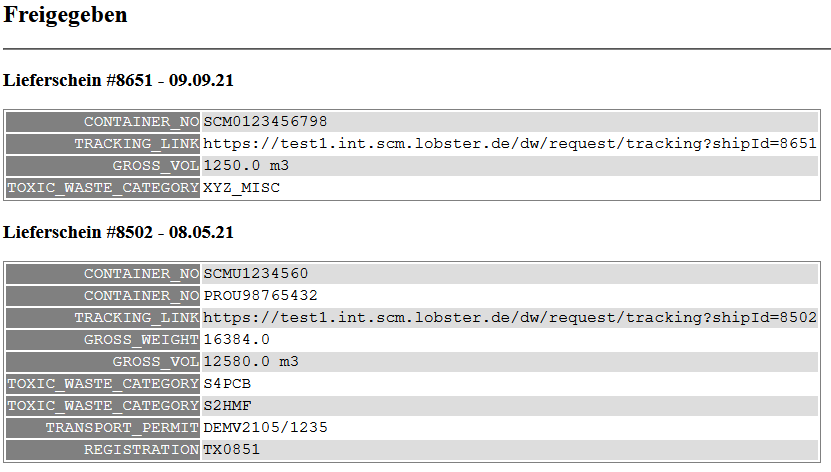Click the GROSS_WEIGHT row label
Screen dimensions: 831x472
136,340
